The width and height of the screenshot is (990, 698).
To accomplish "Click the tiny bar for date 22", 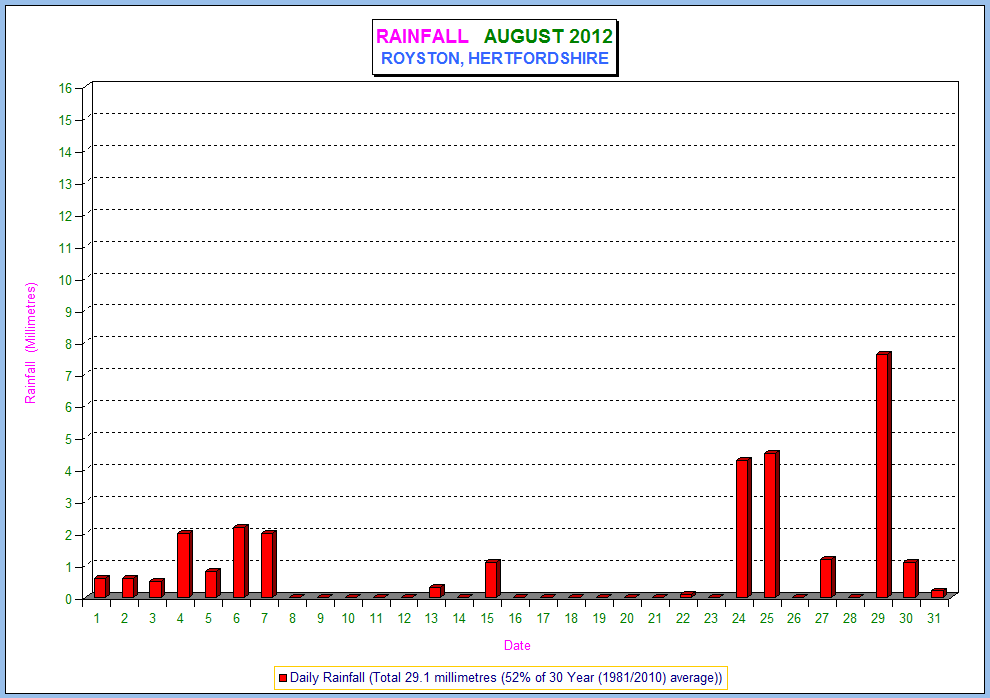I will click(x=688, y=594).
